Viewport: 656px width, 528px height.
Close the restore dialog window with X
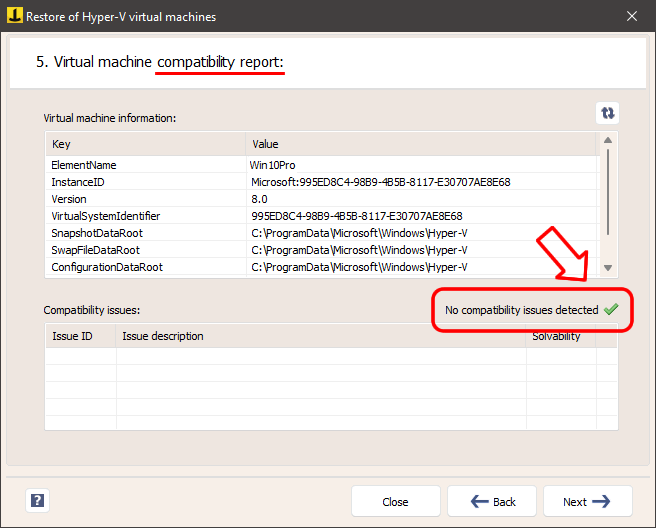[632, 16]
